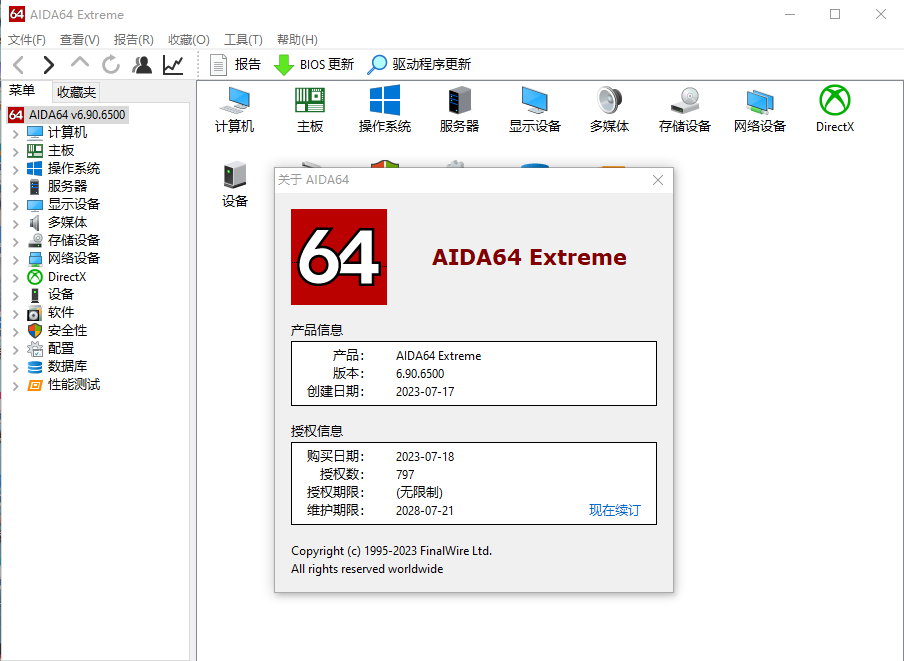904x661 pixels.
Task: Switch to the 收藏夹 tab
Action: coord(76,92)
